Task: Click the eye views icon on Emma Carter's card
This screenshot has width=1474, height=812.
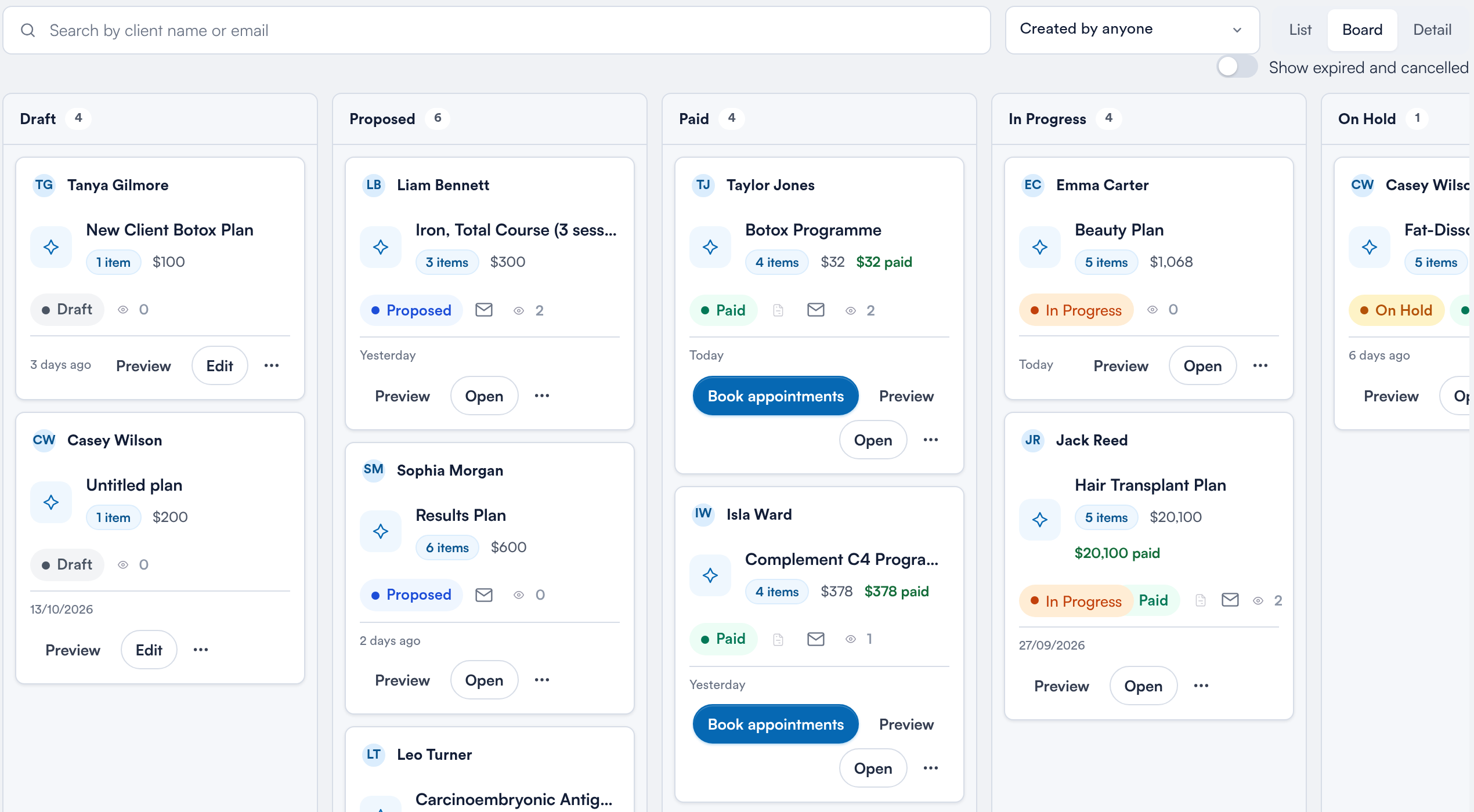Action: pyautogui.click(x=1153, y=310)
